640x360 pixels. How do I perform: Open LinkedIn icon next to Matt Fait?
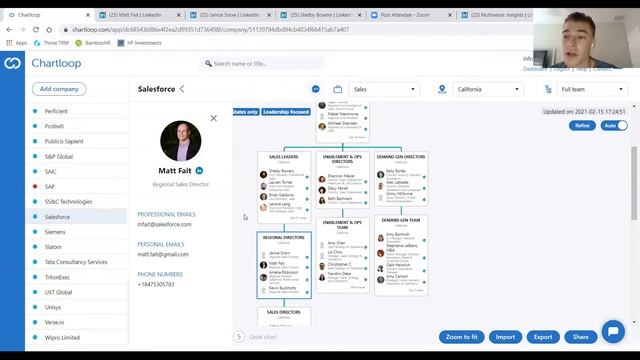(x=199, y=171)
